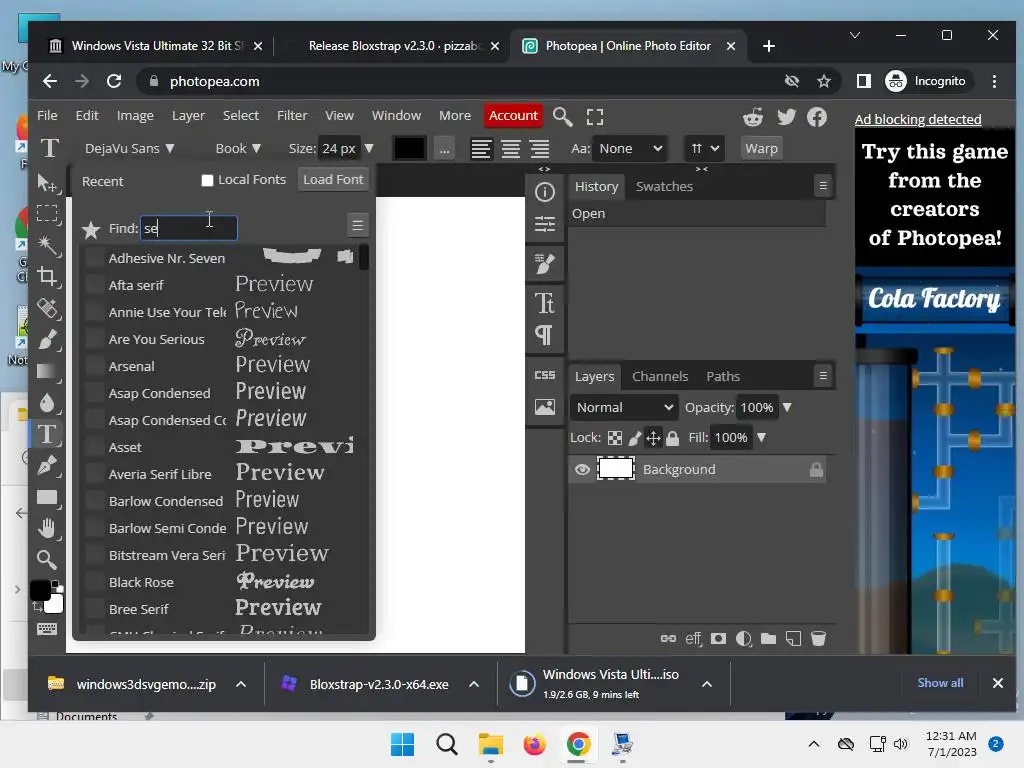Align text center
The image size is (1024, 768).
point(511,149)
